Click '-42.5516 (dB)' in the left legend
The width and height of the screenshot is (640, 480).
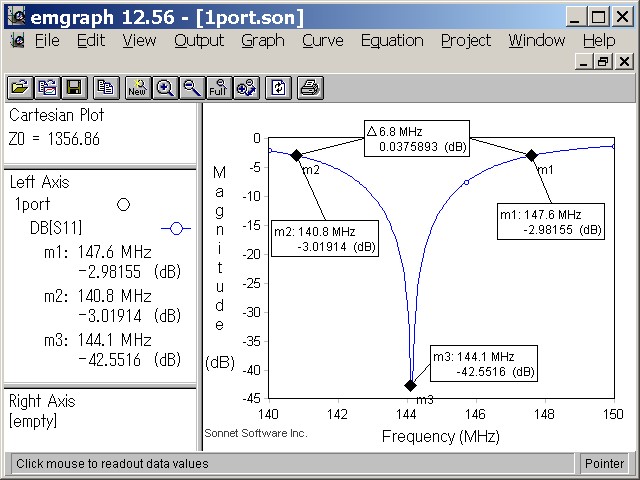pos(129,360)
